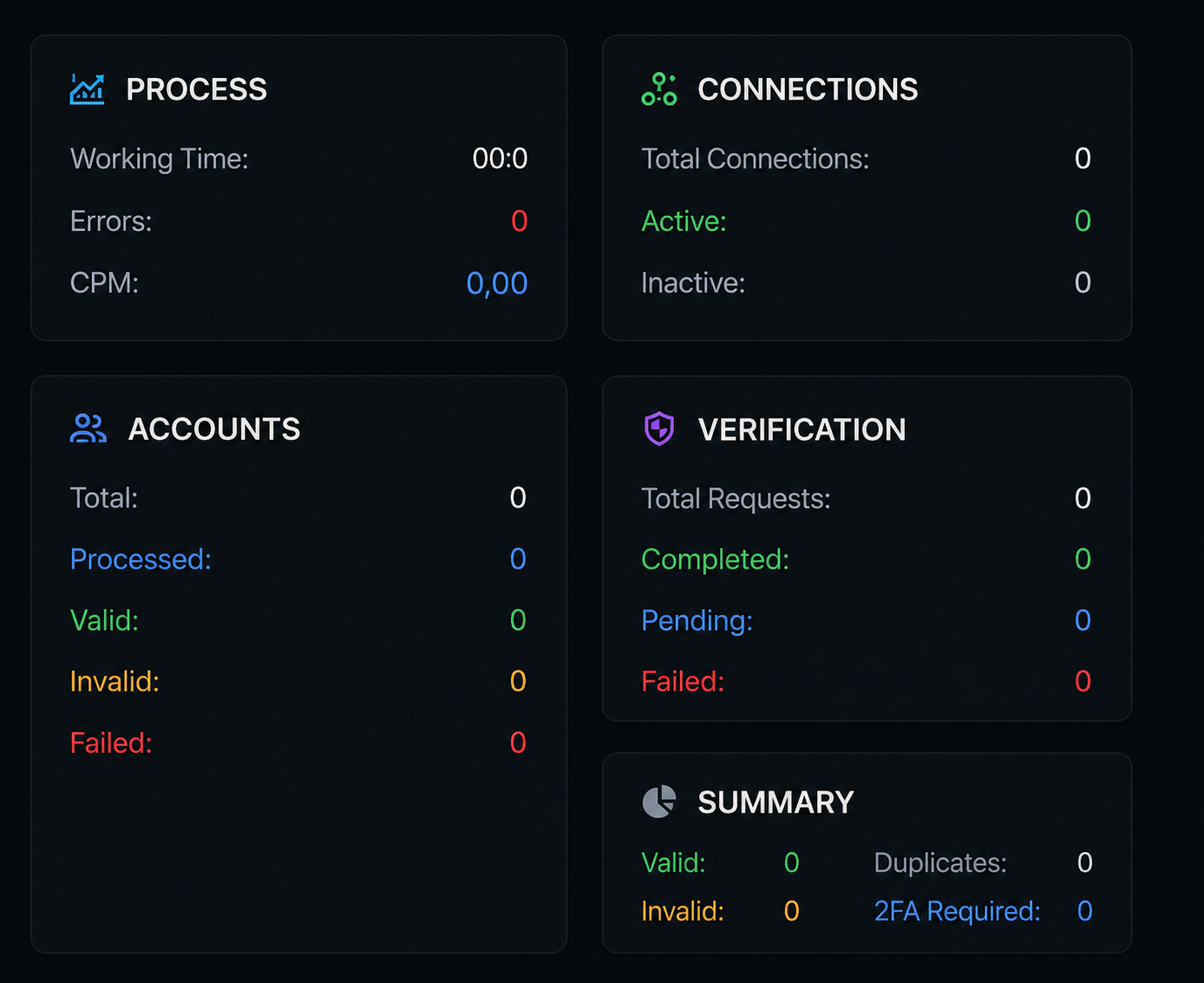The height and width of the screenshot is (983, 1204).
Task: Click the Inactive connections count value
Action: point(1083,282)
